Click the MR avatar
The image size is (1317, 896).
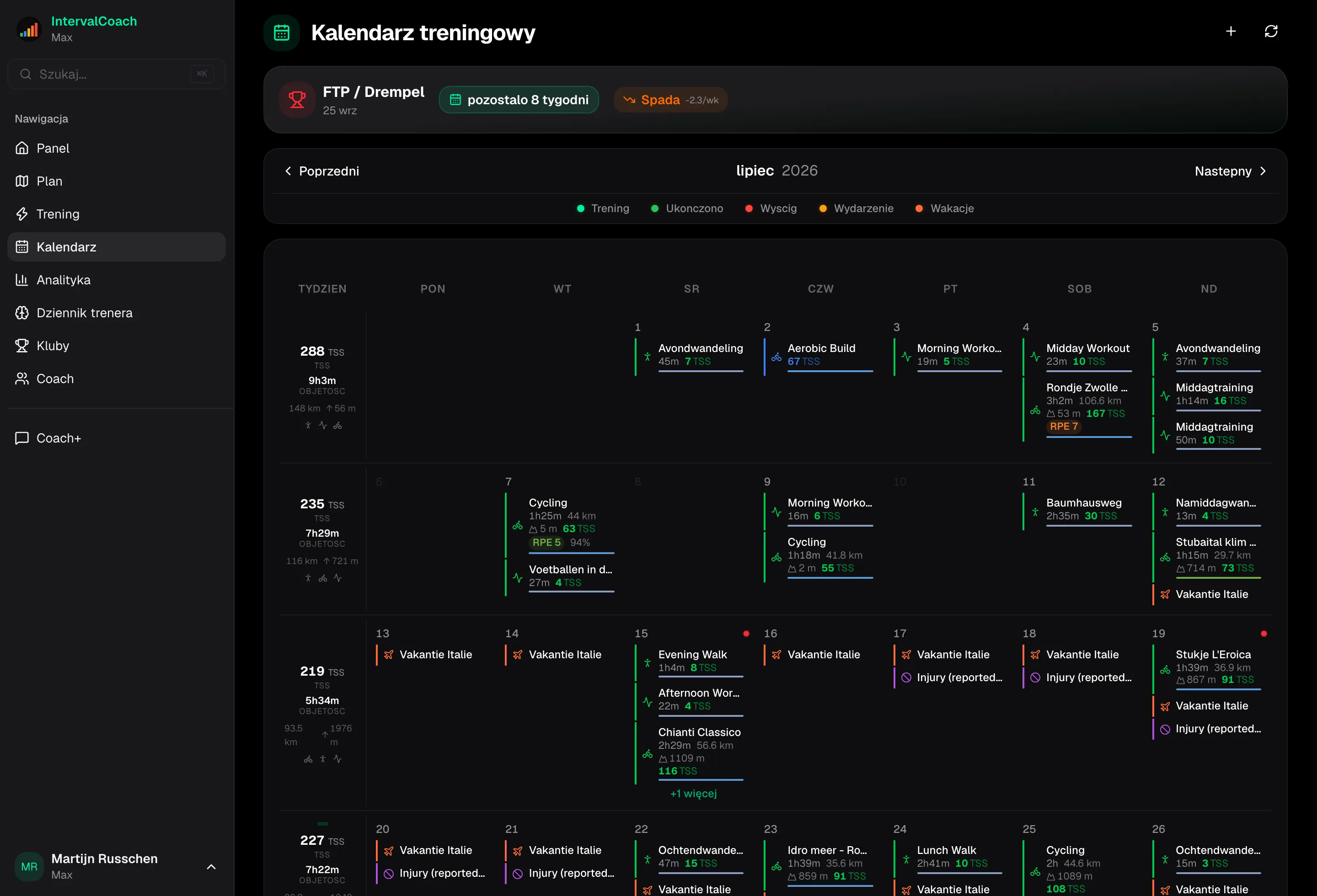coord(29,867)
